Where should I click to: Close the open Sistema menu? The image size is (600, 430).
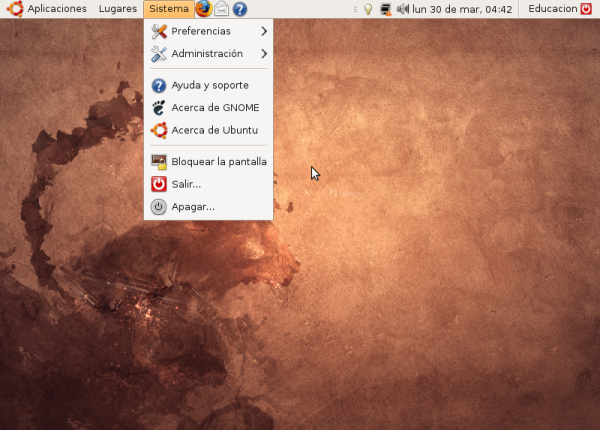(168, 9)
